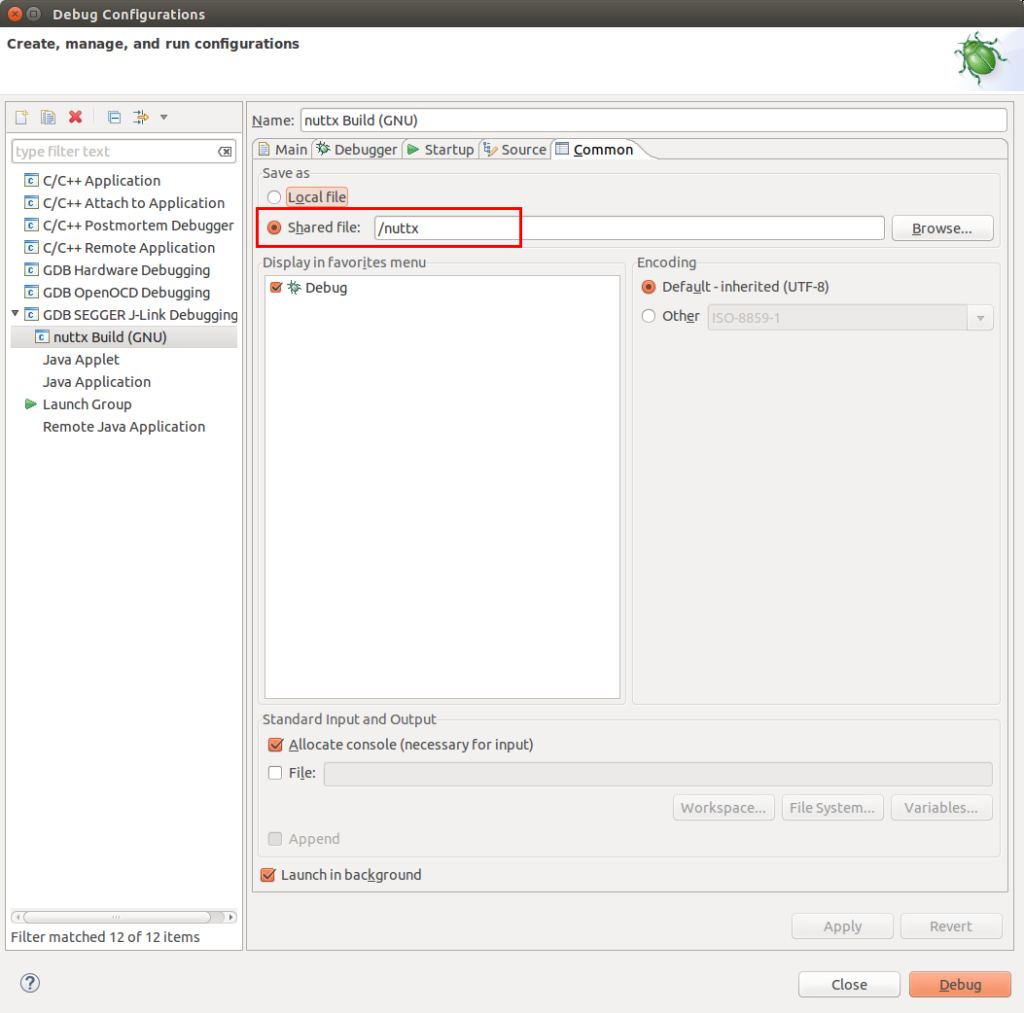Click the orange Debug button
The height and width of the screenshot is (1013, 1024).
click(960, 984)
